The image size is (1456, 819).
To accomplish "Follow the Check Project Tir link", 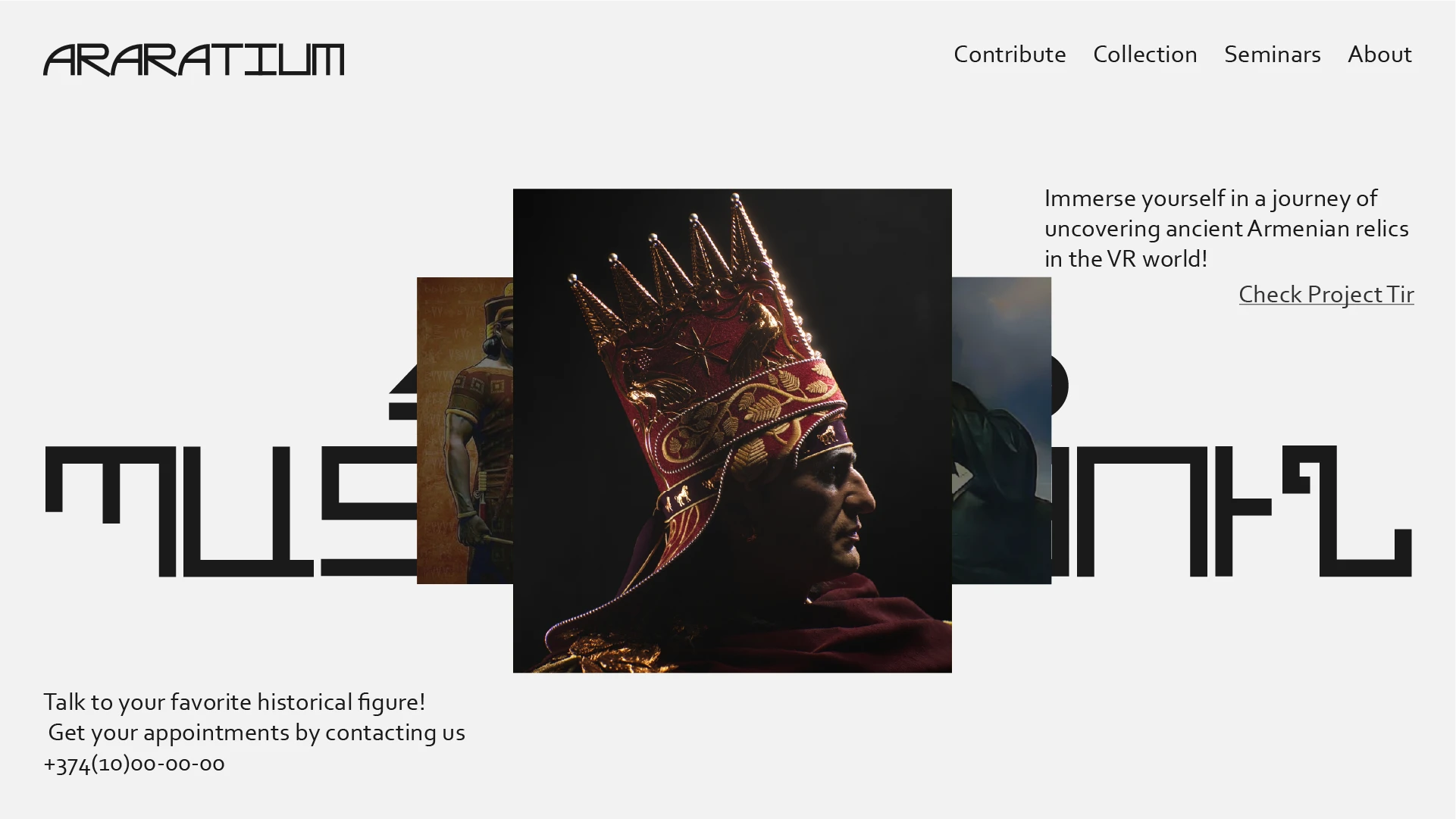I will pos(1326,294).
